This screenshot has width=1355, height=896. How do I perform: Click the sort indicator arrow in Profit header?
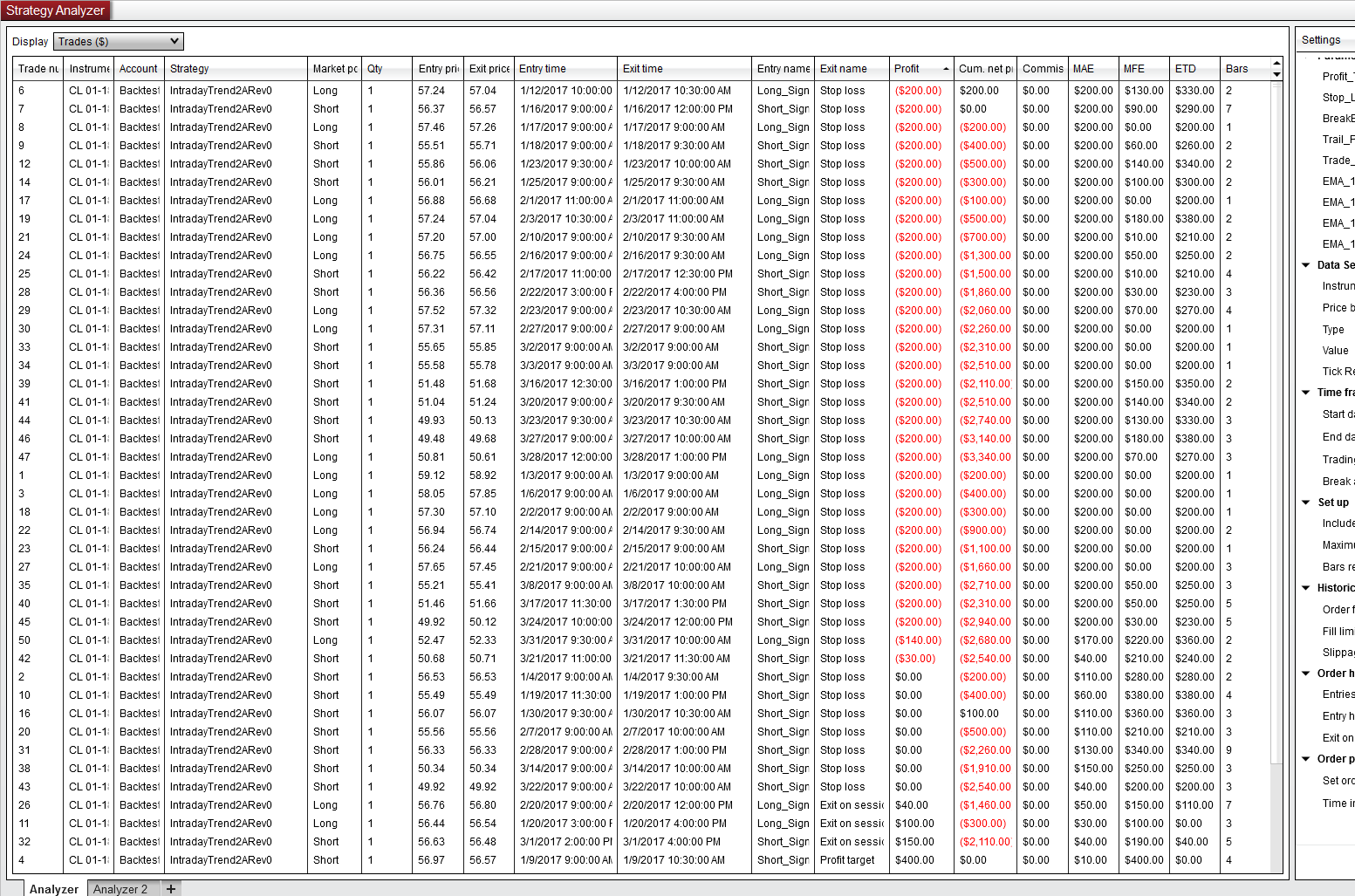pyautogui.click(x=946, y=69)
